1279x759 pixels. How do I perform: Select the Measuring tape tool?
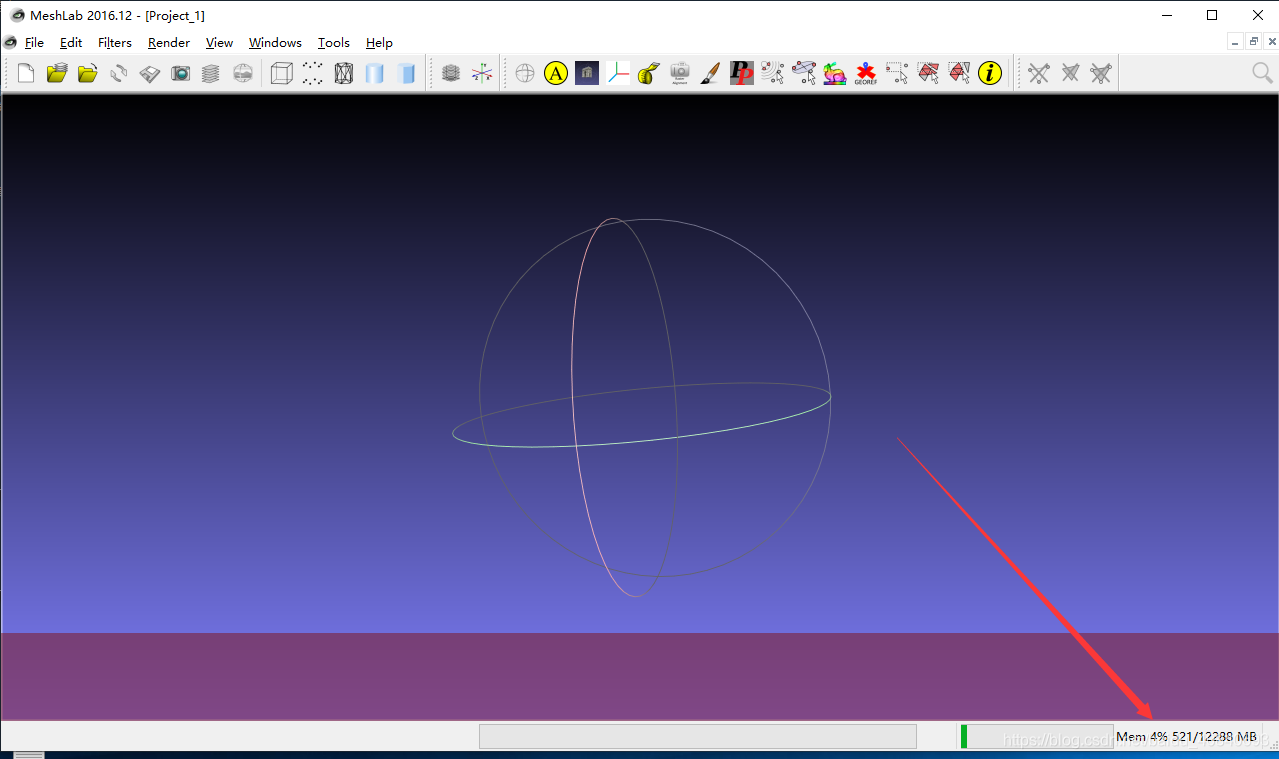pos(649,73)
